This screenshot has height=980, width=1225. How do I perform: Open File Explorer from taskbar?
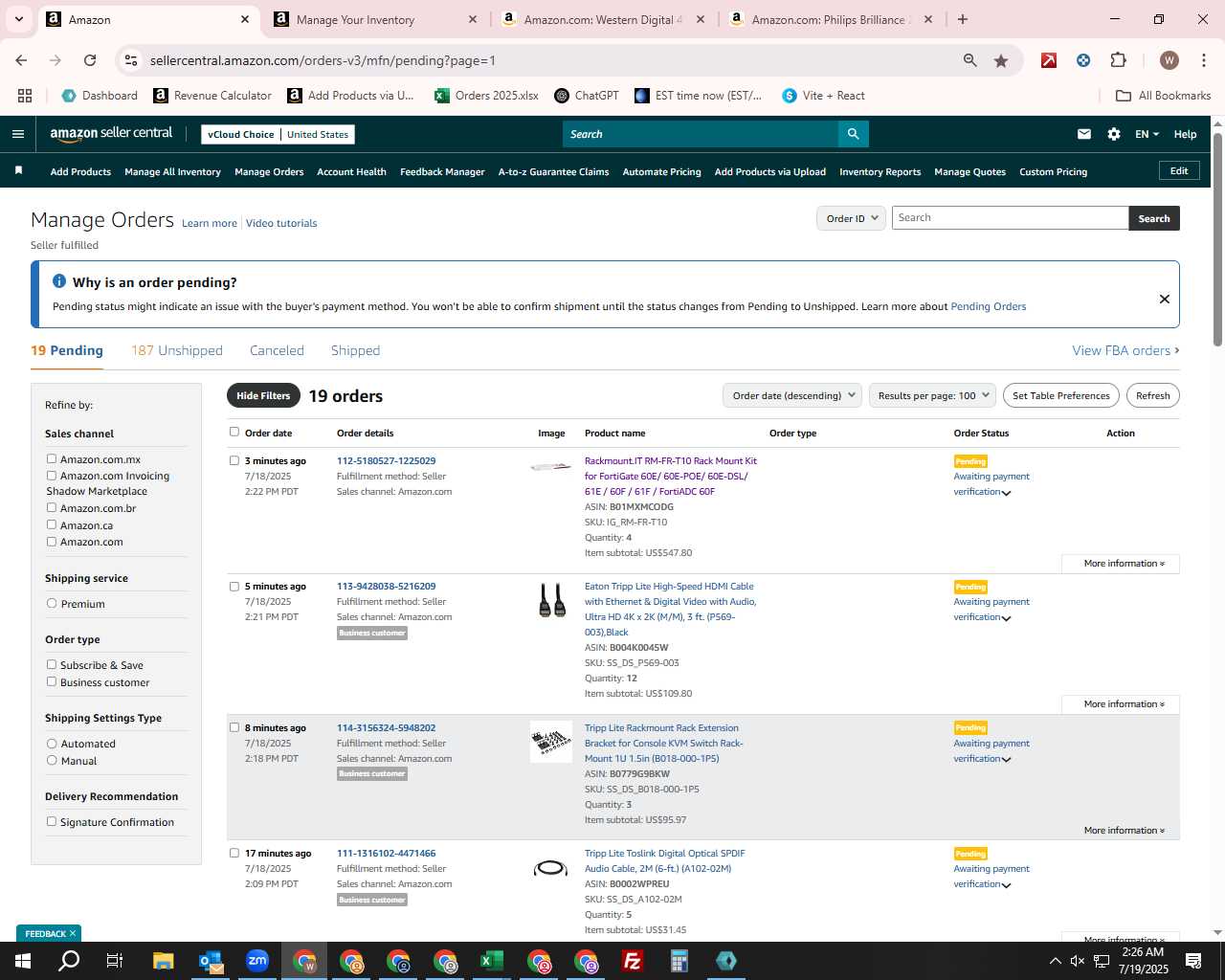163,961
